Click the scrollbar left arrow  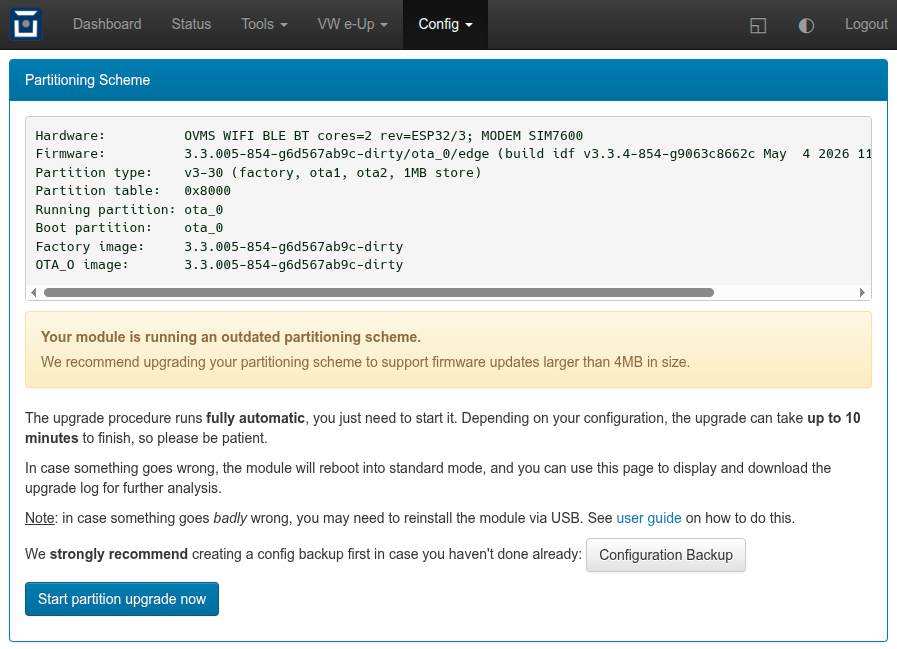34,292
